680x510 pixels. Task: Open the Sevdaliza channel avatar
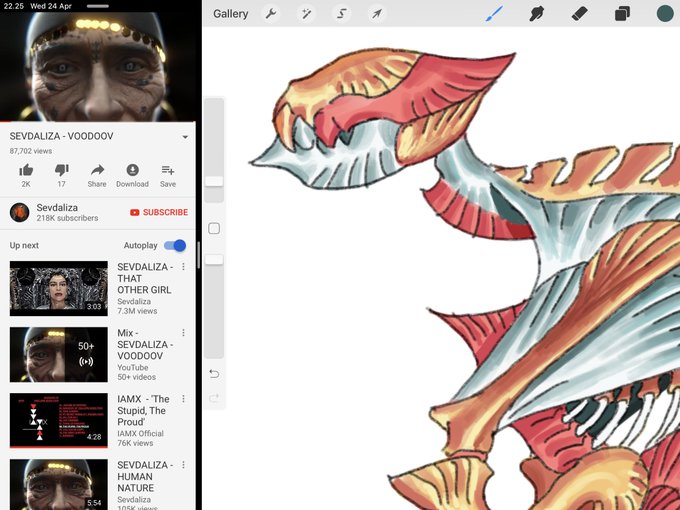pos(20,212)
